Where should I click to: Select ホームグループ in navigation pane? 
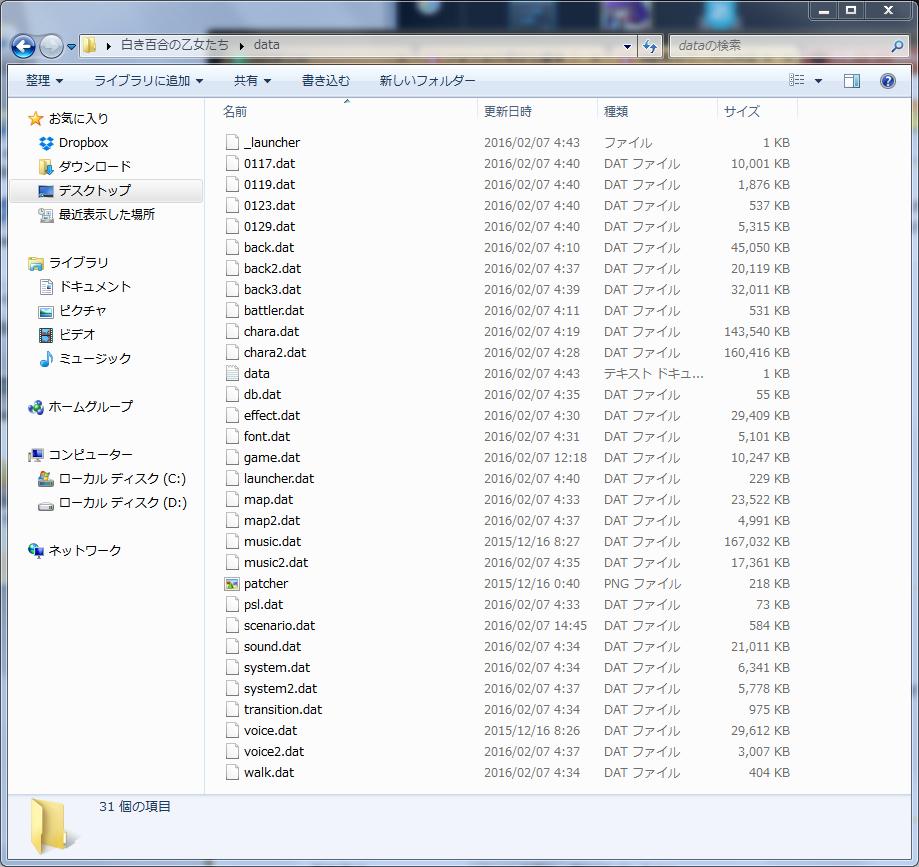(81, 407)
